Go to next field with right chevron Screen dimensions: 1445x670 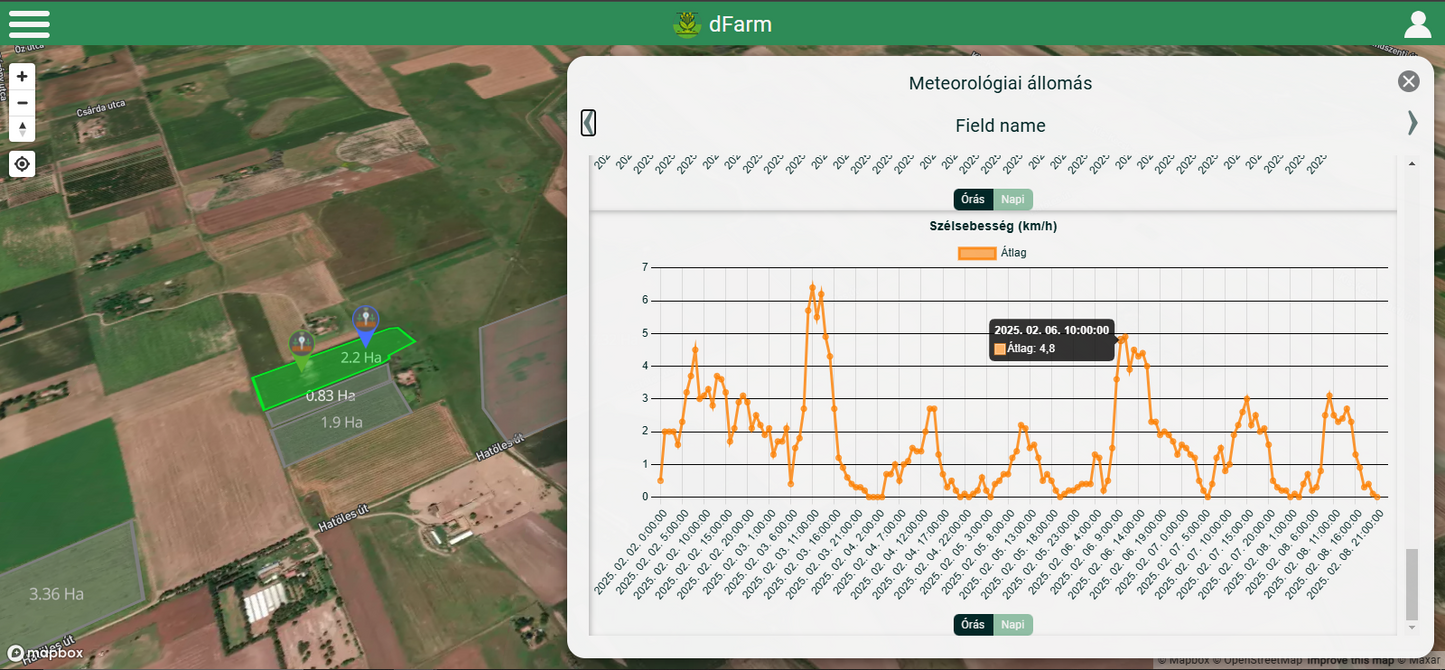(x=1412, y=123)
